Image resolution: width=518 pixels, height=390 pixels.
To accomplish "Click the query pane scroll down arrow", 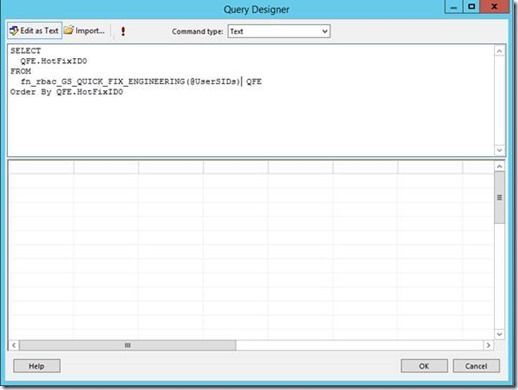I will 499,150.
